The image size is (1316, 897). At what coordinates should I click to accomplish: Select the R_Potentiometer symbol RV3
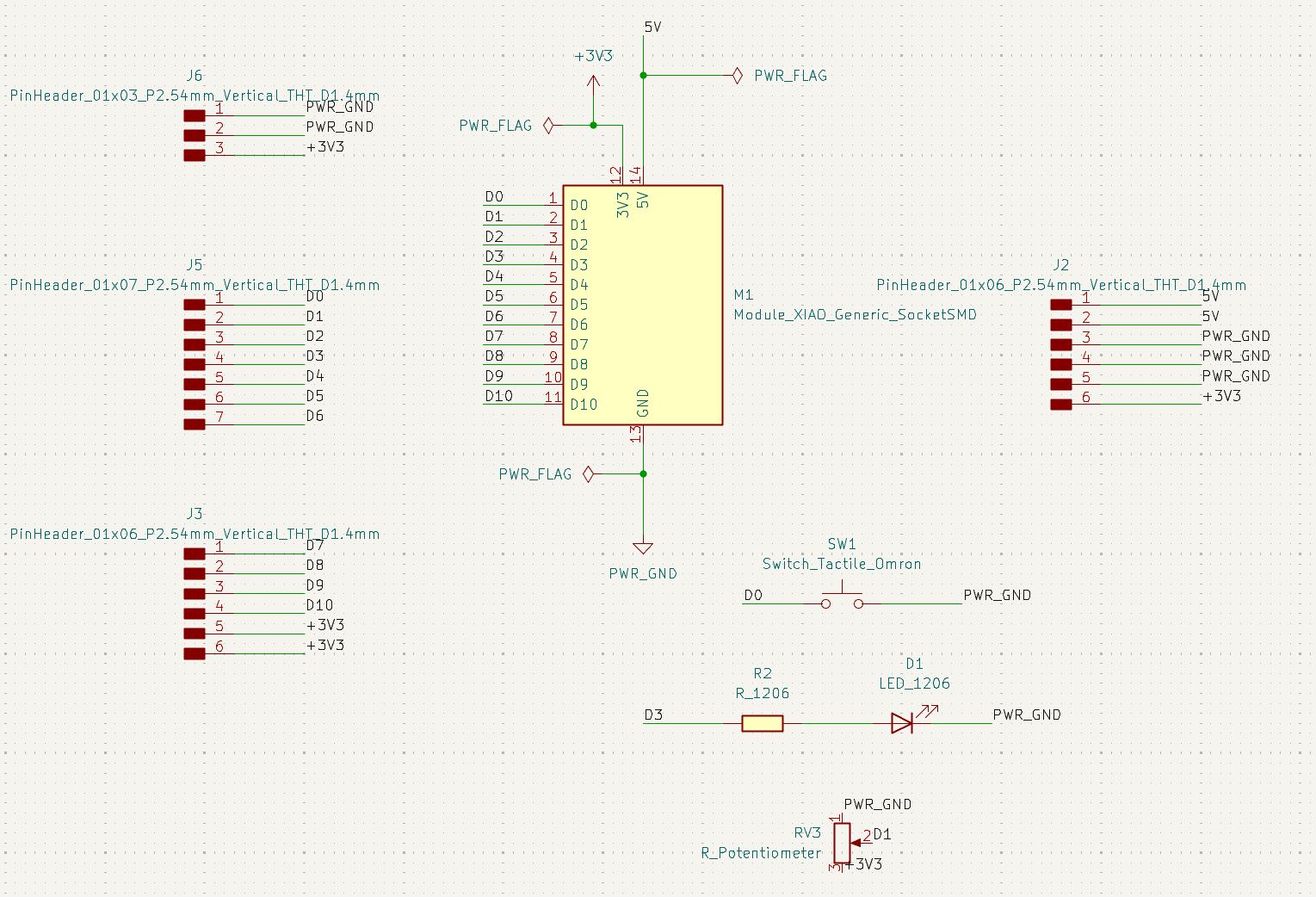click(840, 842)
